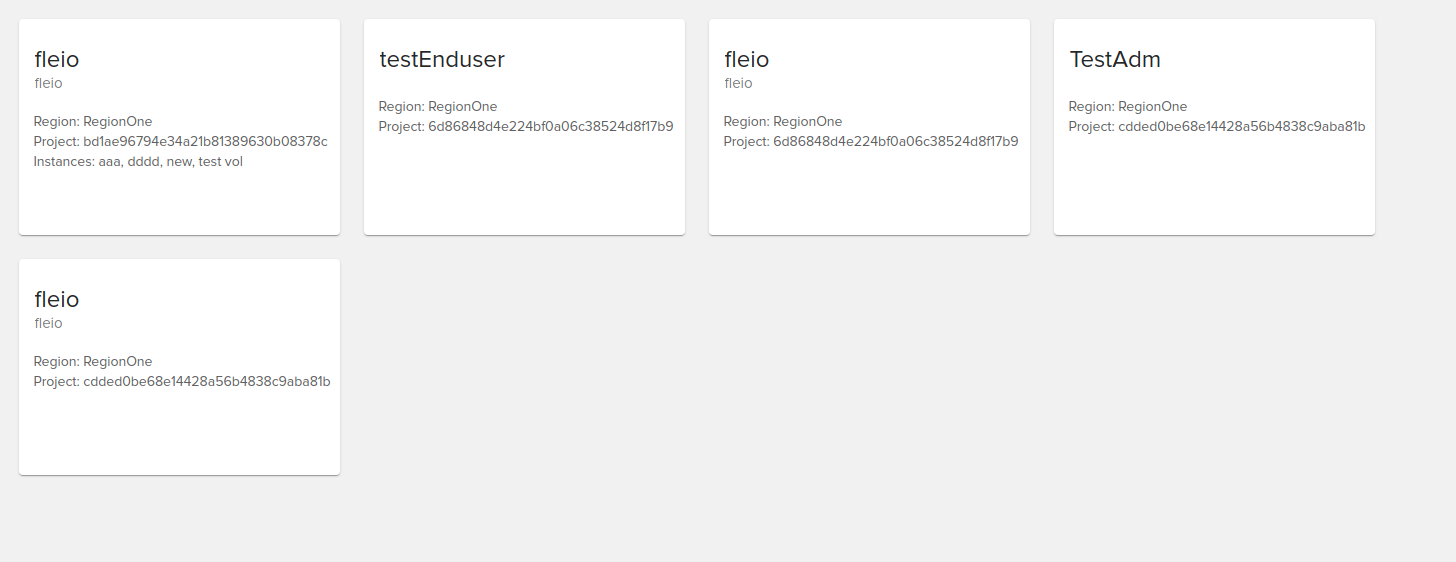
Task: Click Region line on fleio card with cdded0be project
Action: (93, 361)
